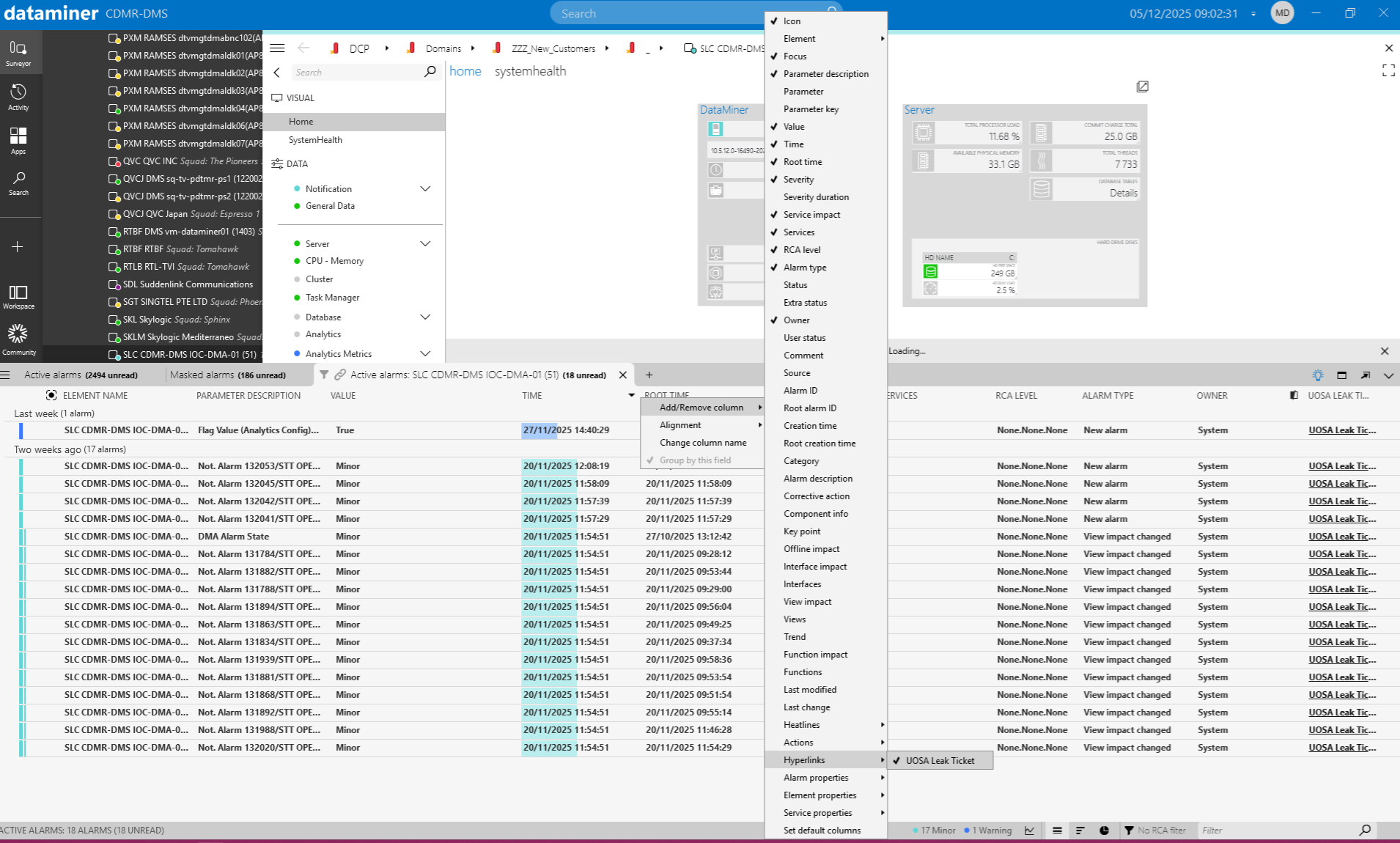
Task: Uncheck UOSA Leak Ticket hyperlink column
Action: [x=940, y=761]
